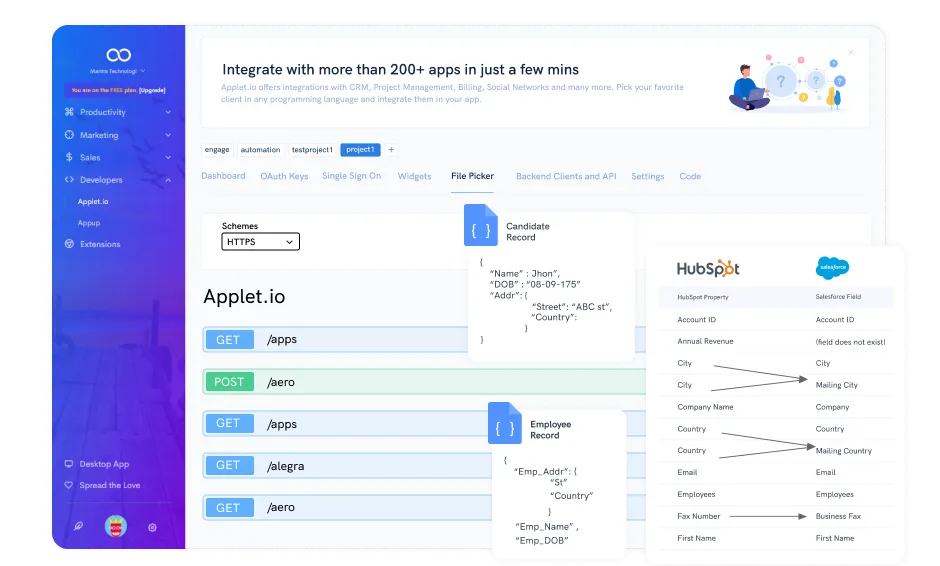Image resolution: width=940 pixels, height=566 pixels.
Task: Close the integration banner
Action: [x=851, y=53]
